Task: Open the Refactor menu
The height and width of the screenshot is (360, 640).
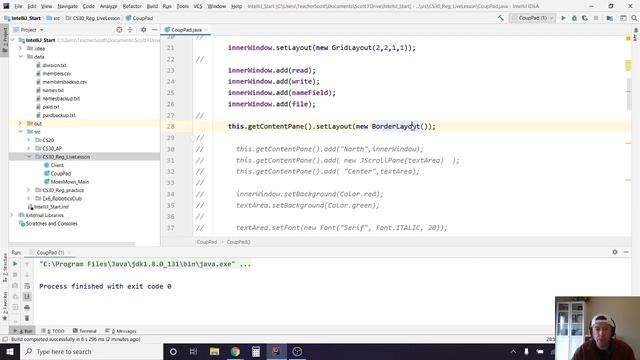Action: coord(132,6)
